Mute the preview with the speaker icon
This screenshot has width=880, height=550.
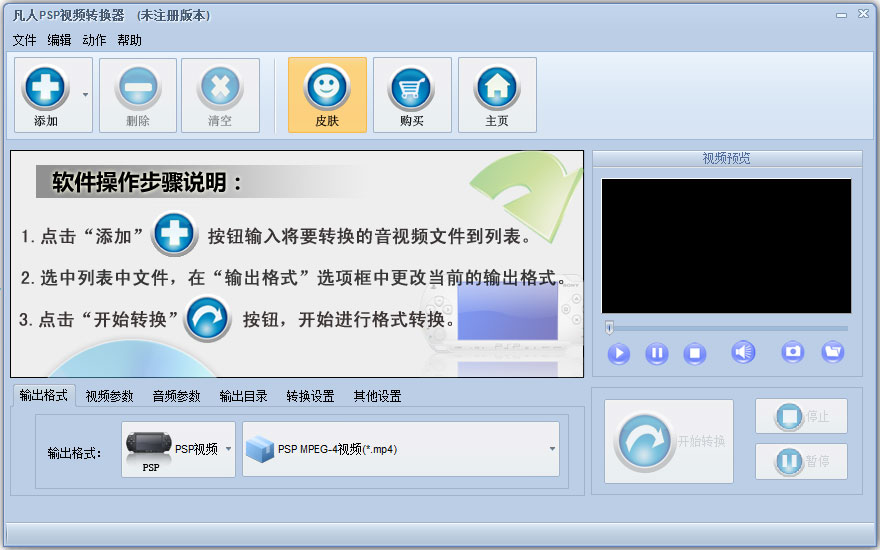point(743,352)
